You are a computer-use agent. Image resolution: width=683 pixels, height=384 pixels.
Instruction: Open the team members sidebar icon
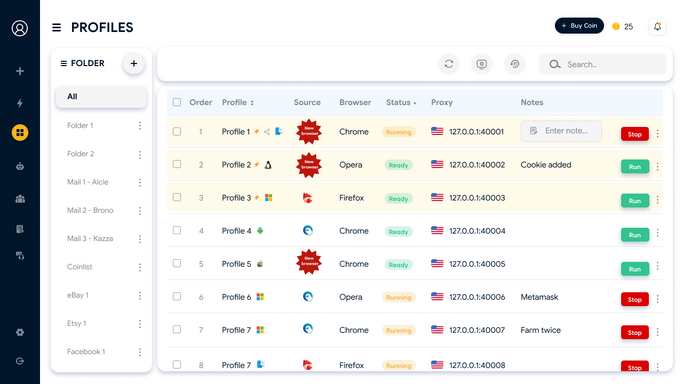click(x=20, y=199)
